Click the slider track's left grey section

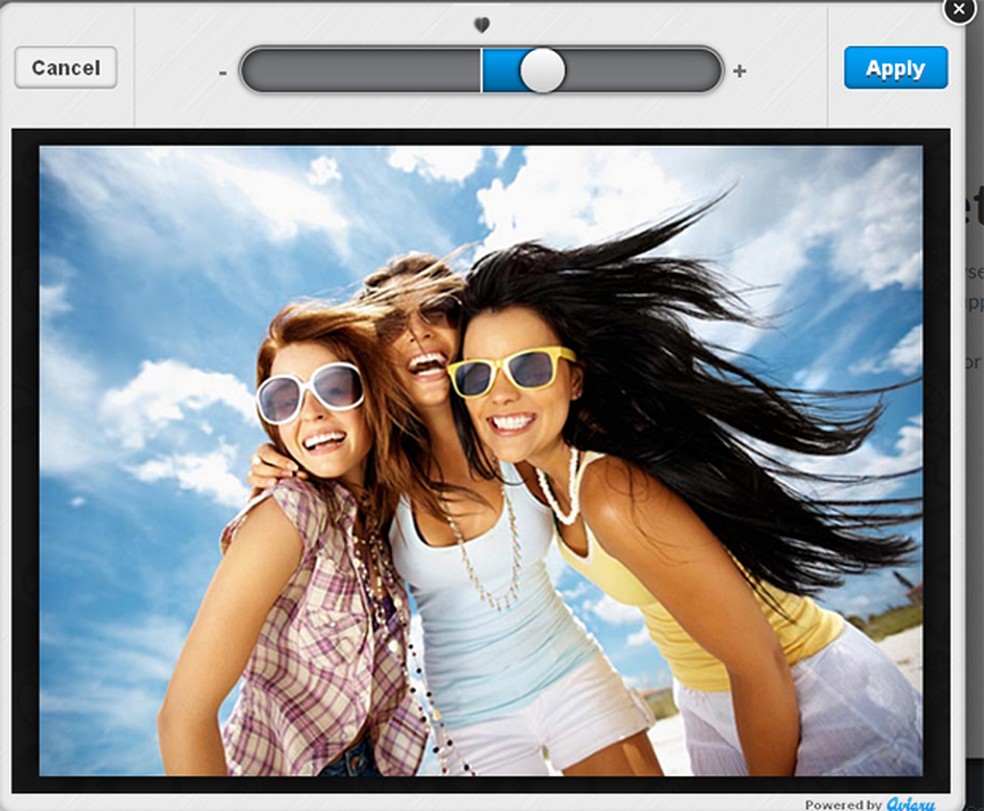(361, 70)
